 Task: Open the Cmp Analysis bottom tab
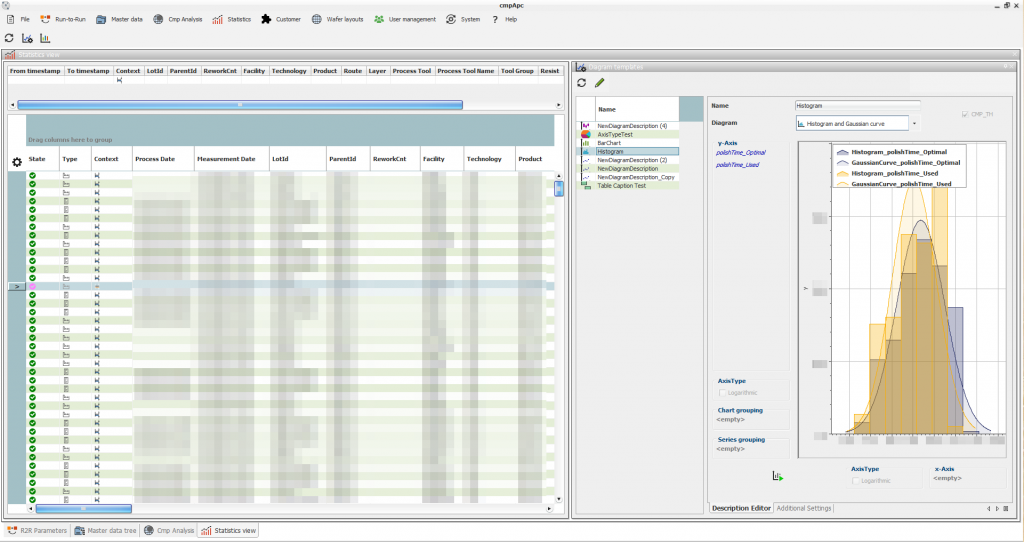[169, 530]
